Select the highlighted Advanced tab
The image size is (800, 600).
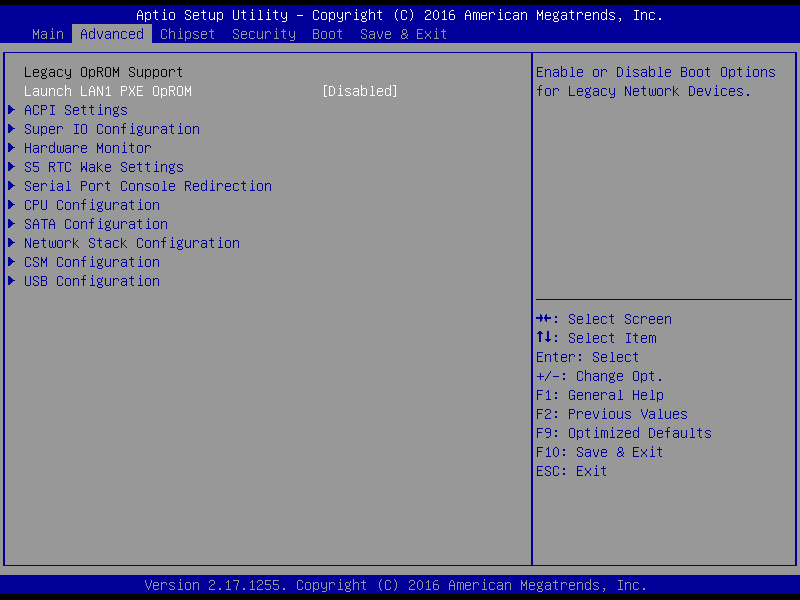112,34
